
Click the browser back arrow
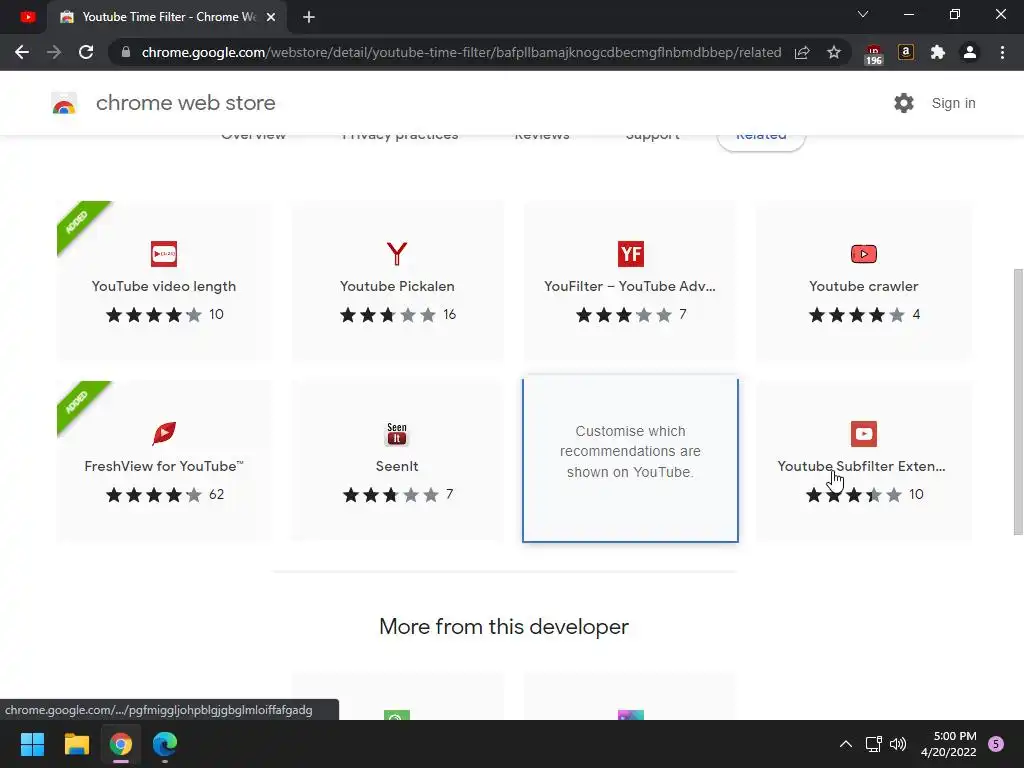22,52
